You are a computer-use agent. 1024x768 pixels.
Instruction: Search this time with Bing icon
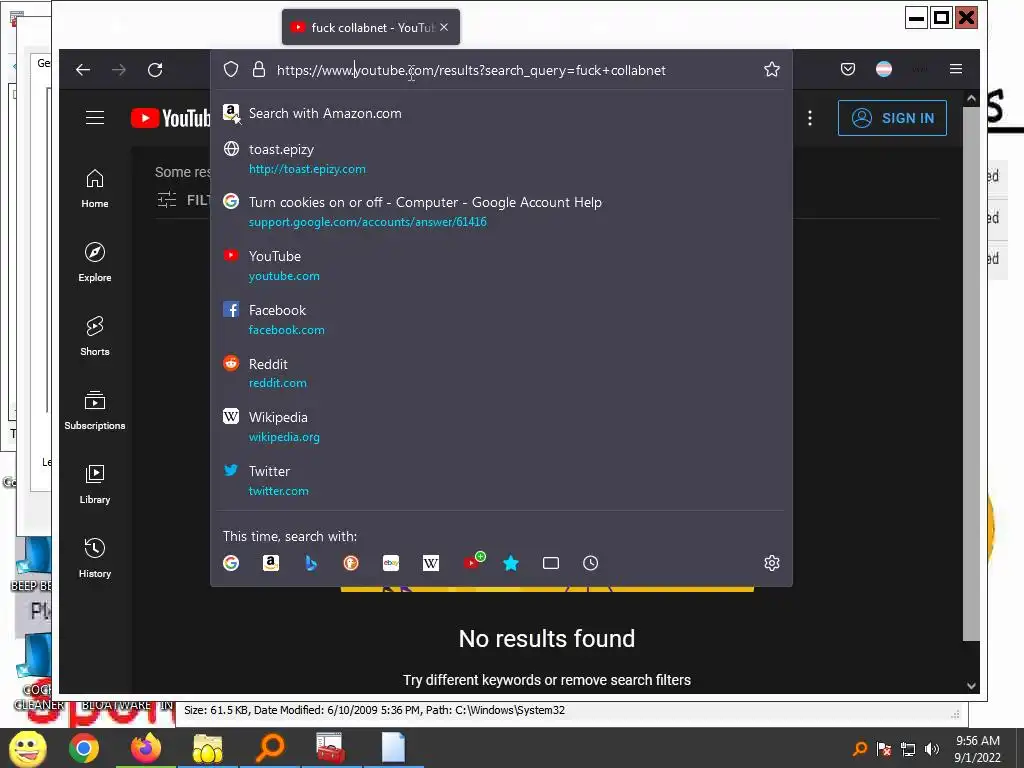click(311, 563)
